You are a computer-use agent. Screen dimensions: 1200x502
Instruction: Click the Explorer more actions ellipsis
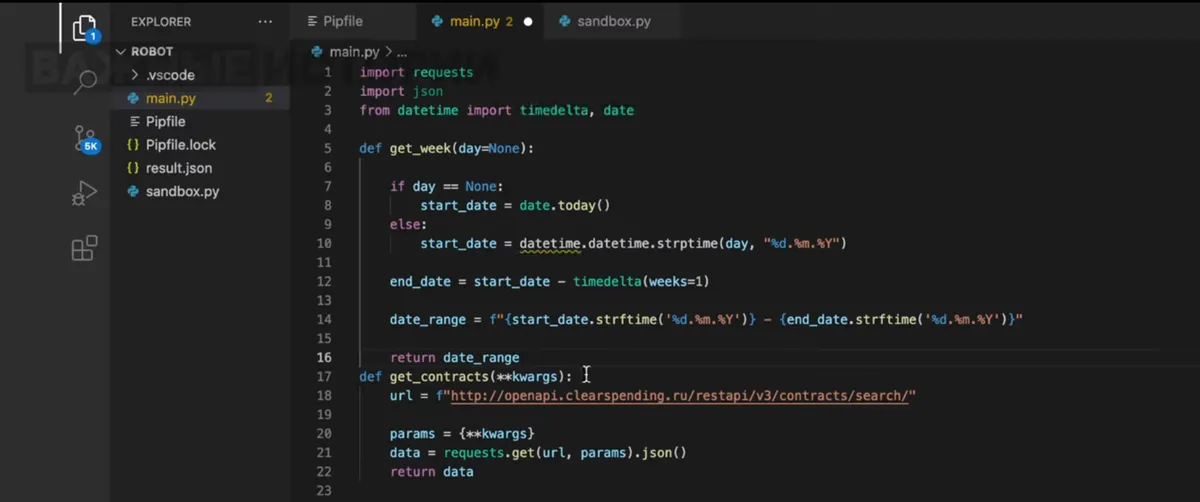point(264,21)
